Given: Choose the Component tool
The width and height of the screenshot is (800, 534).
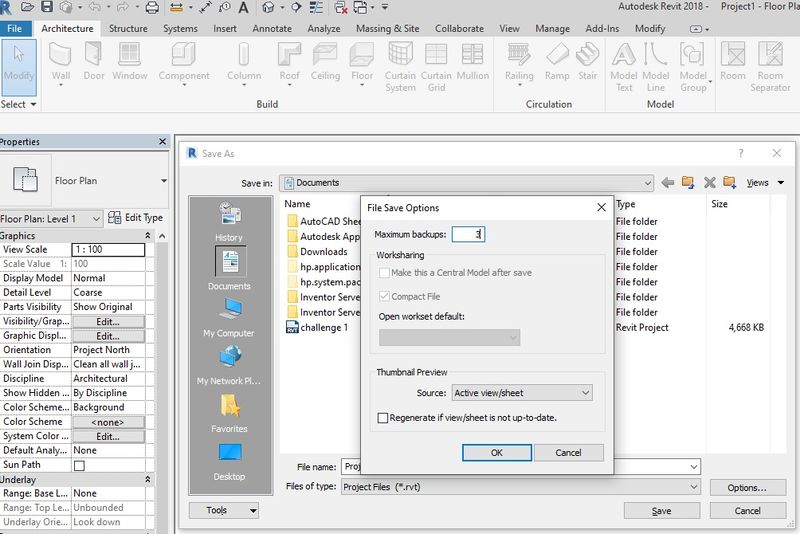Looking at the screenshot, I should point(184,63).
